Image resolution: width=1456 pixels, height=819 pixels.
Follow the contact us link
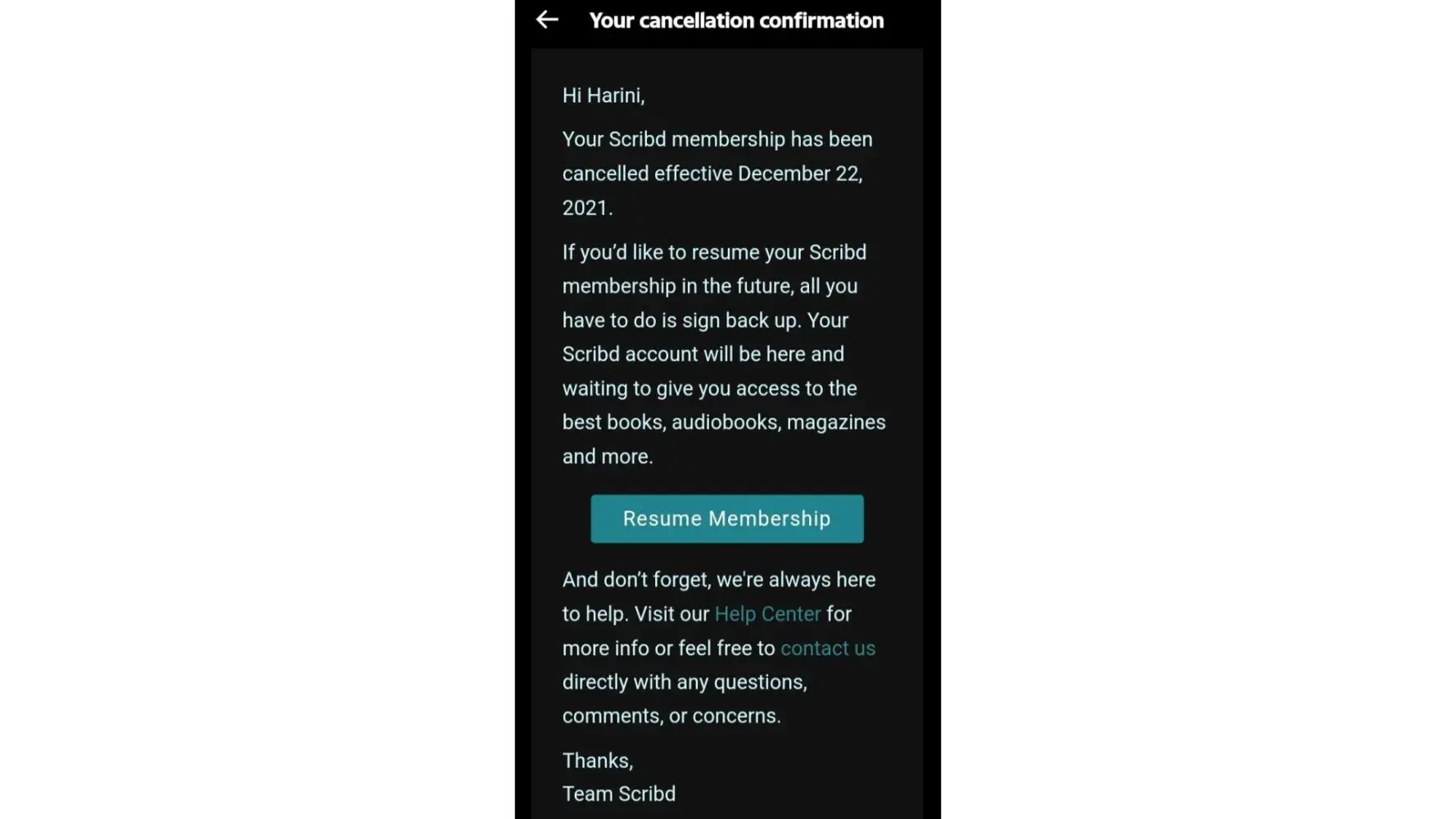(x=828, y=649)
